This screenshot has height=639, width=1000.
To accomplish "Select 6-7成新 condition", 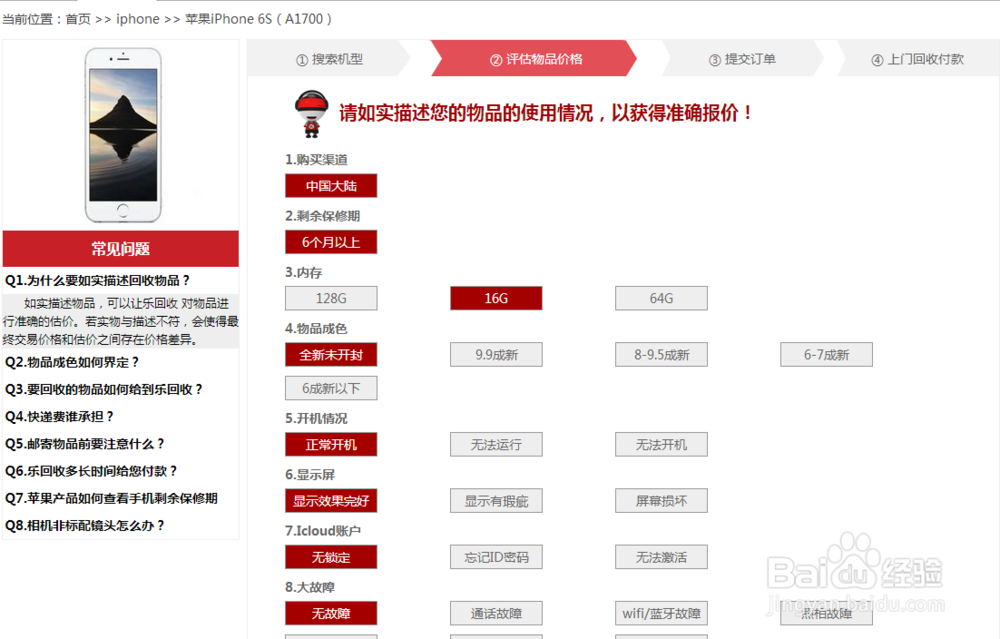I will coord(827,355).
